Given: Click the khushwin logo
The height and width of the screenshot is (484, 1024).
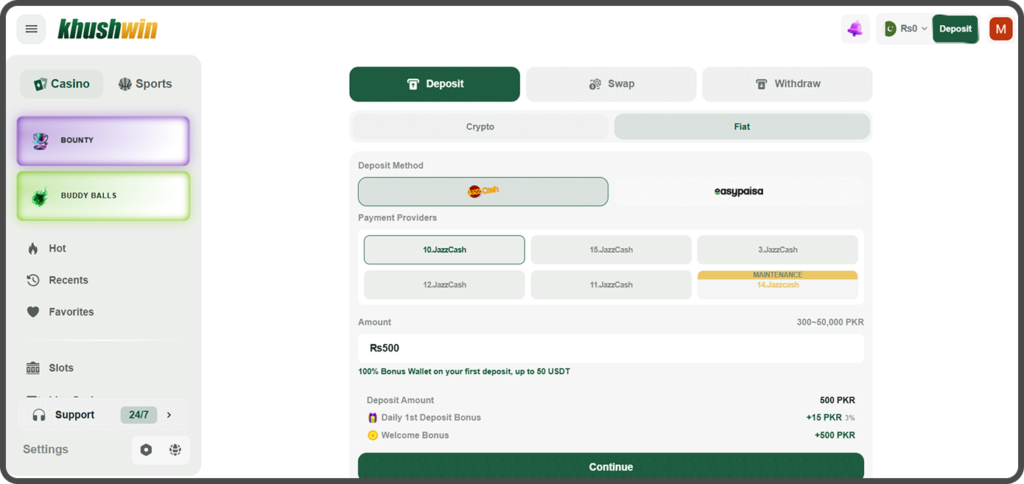Looking at the screenshot, I should (107, 29).
